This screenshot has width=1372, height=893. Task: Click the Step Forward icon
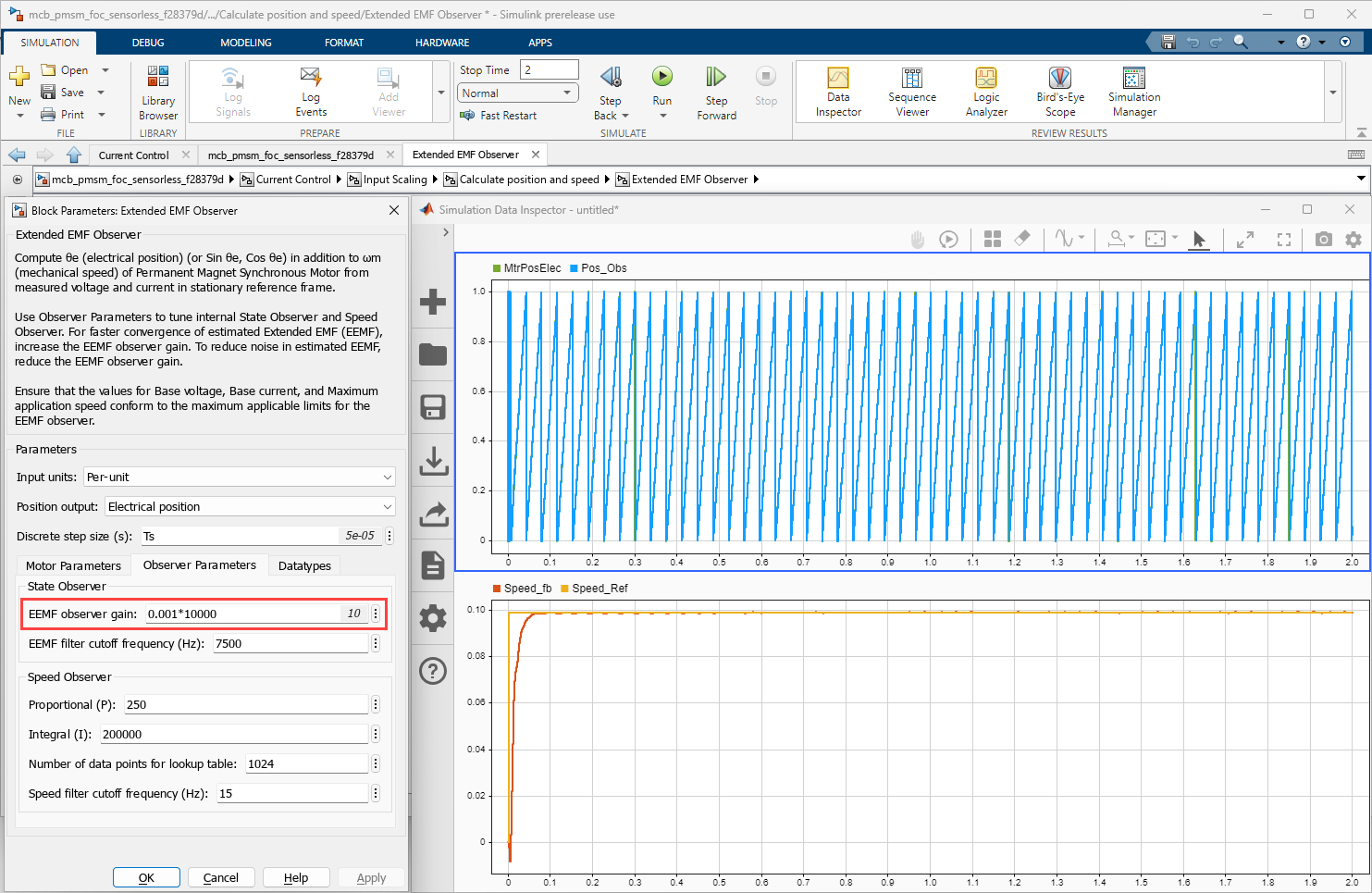pyautogui.click(x=716, y=77)
